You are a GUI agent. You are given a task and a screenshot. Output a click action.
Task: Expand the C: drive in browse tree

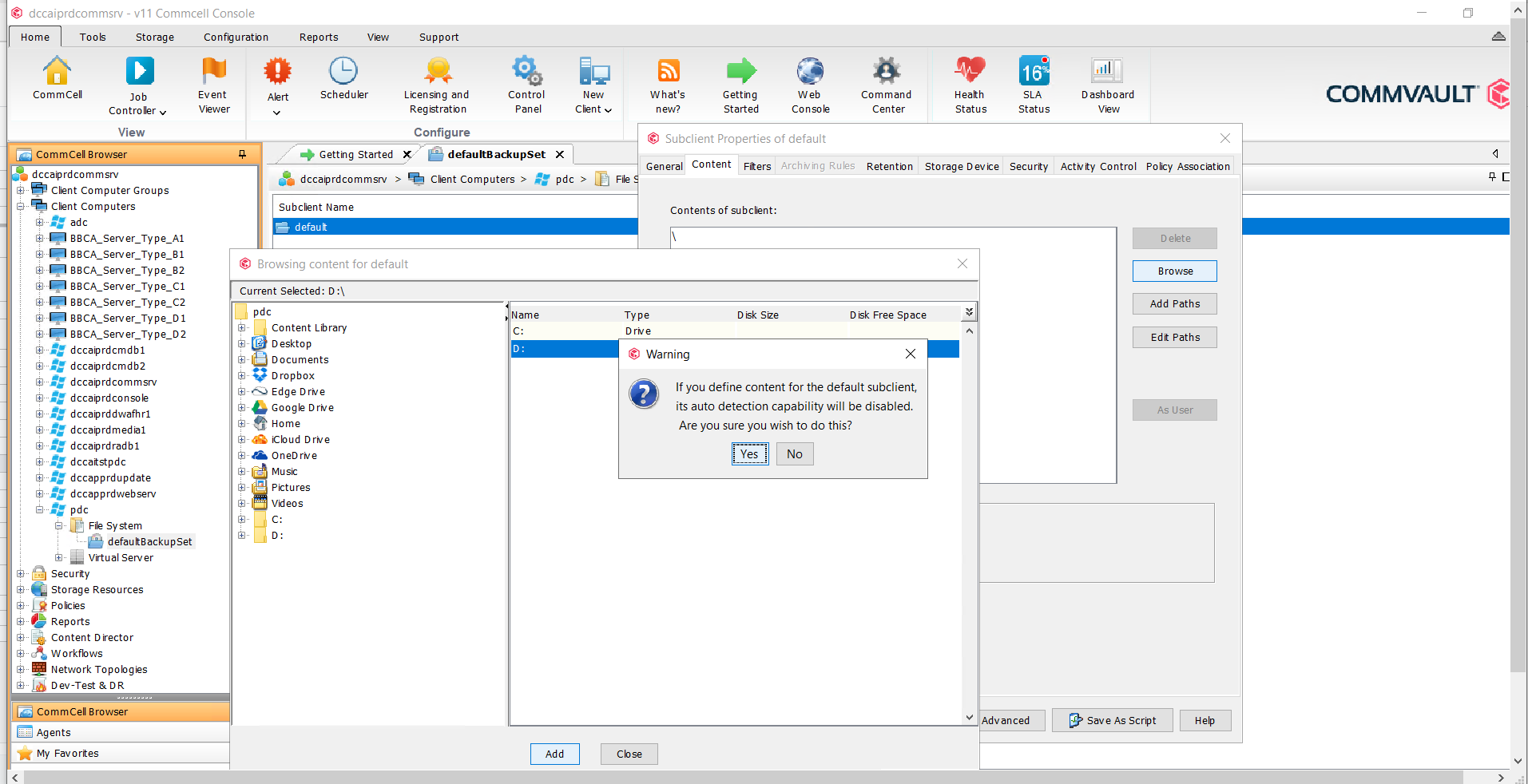241,520
